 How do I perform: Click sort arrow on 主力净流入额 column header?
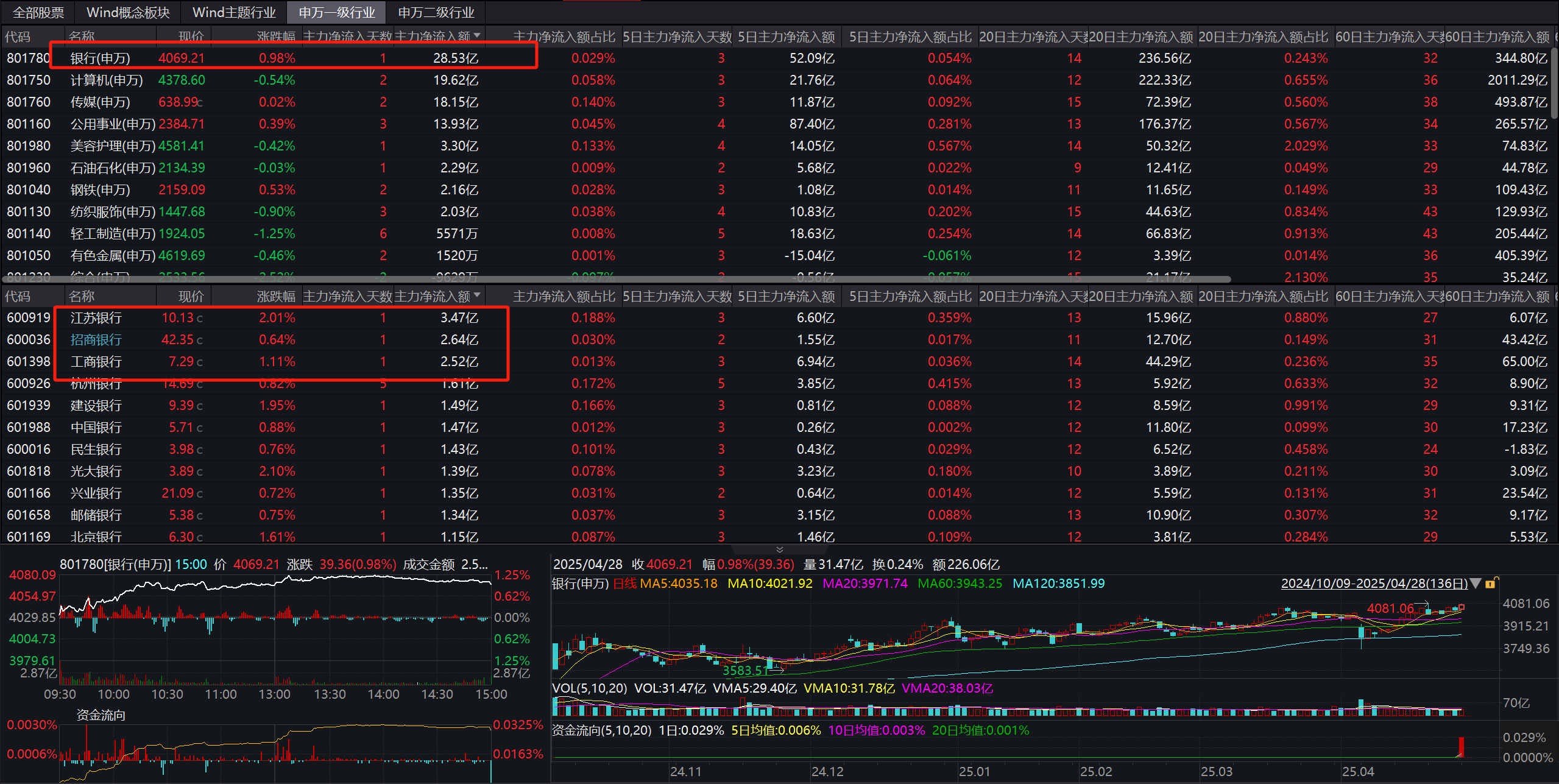(x=478, y=36)
